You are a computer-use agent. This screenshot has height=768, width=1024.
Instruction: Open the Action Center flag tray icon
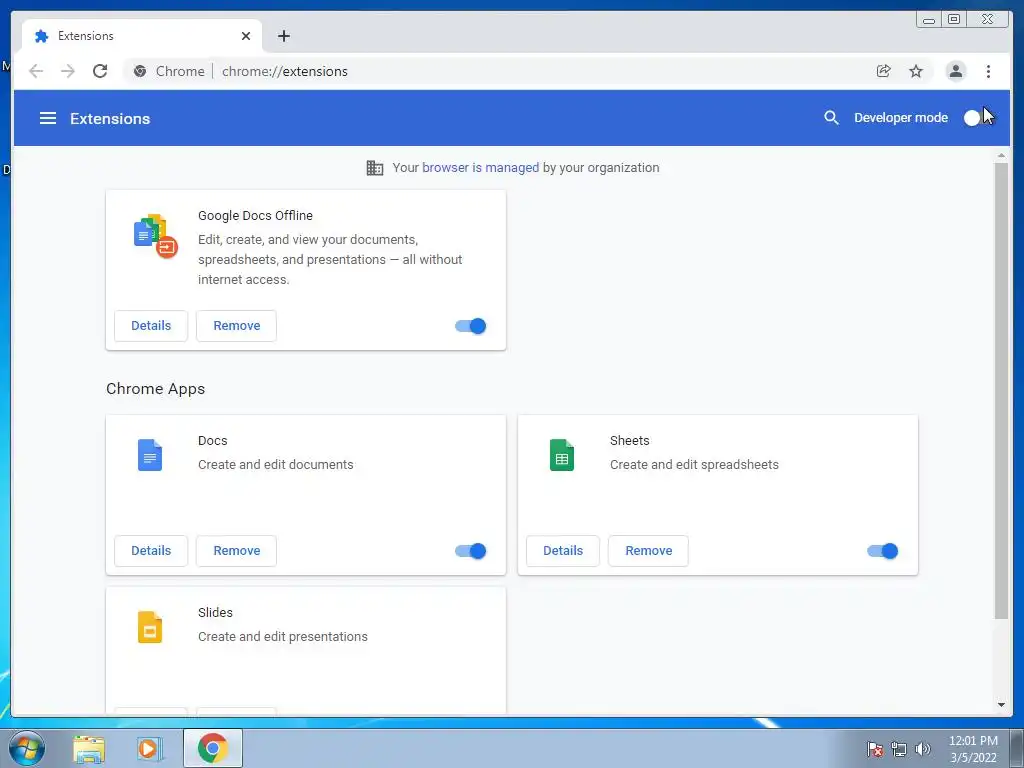point(874,749)
